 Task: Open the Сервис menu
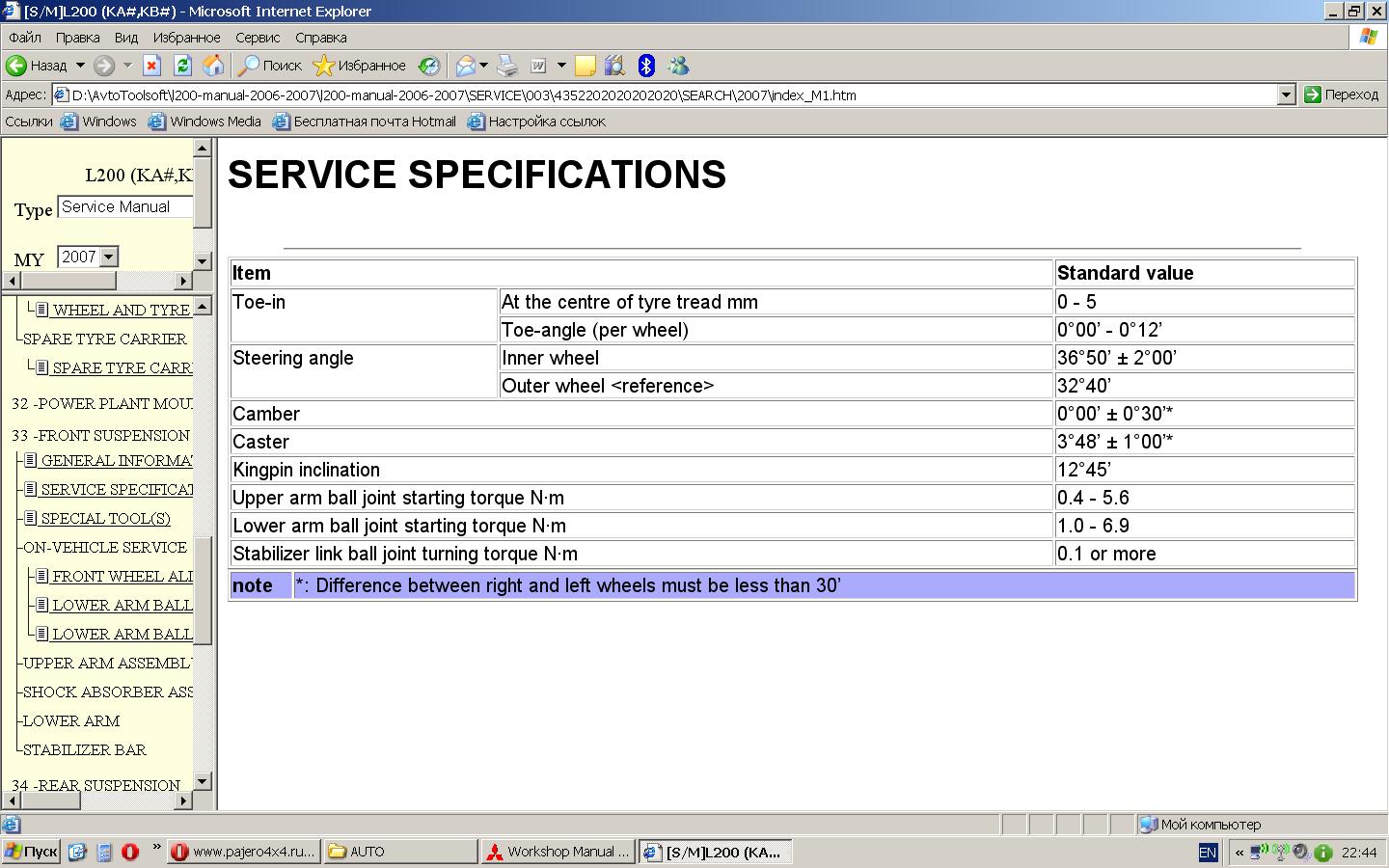258,38
